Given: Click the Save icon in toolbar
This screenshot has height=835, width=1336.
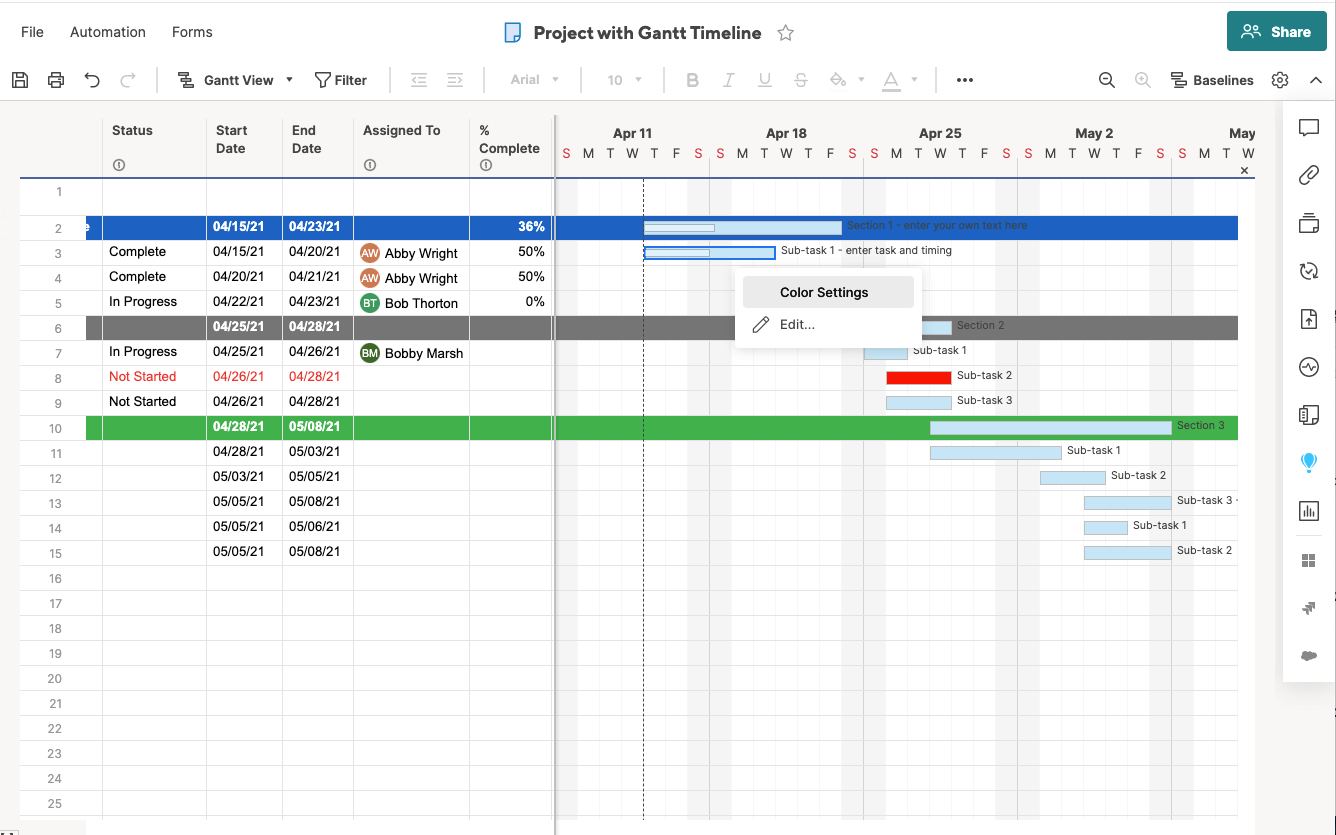Looking at the screenshot, I should pyautogui.click(x=20, y=80).
